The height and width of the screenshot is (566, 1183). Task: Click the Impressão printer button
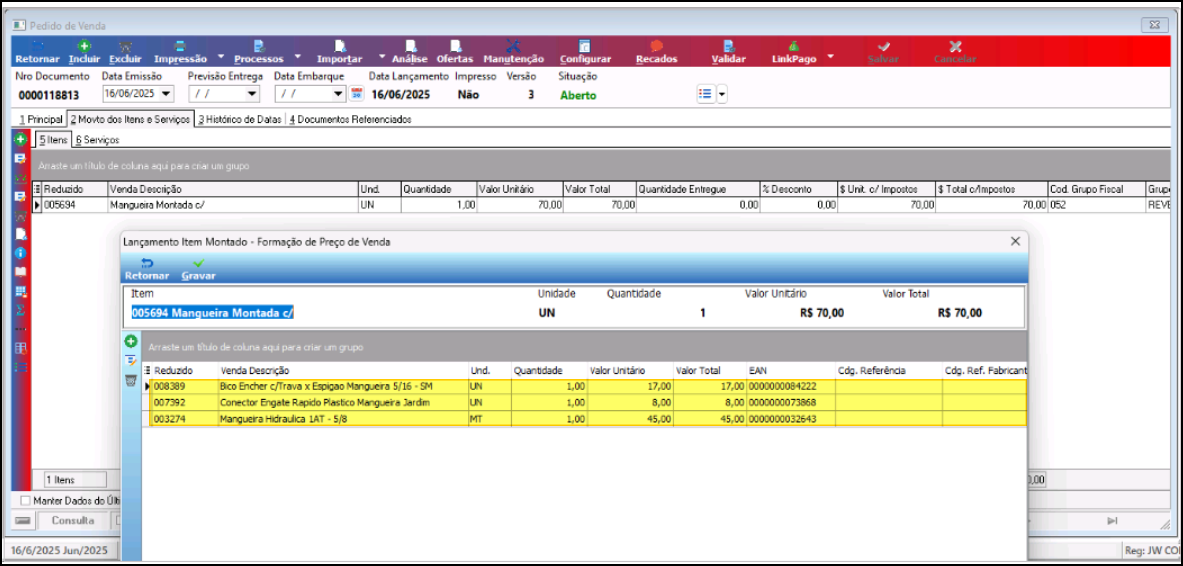(180, 52)
